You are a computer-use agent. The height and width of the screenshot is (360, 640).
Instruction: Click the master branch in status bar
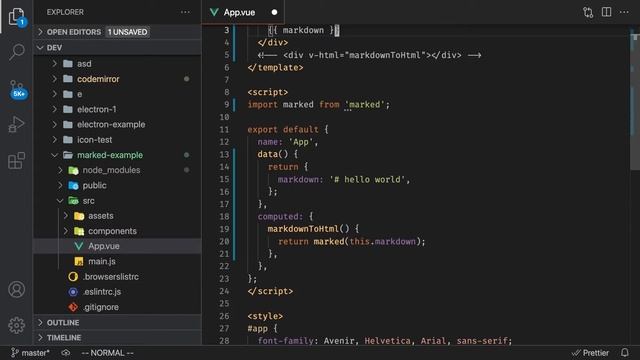30,353
